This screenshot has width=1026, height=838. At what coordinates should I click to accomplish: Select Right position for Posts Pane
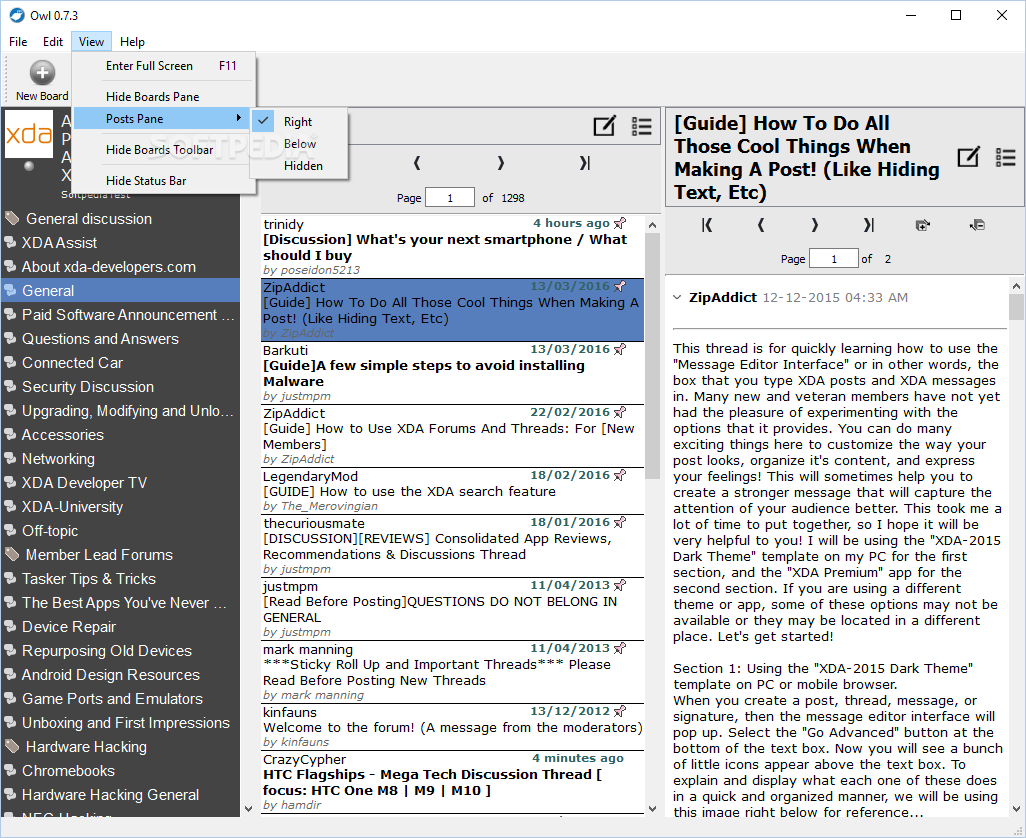(x=298, y=122)
